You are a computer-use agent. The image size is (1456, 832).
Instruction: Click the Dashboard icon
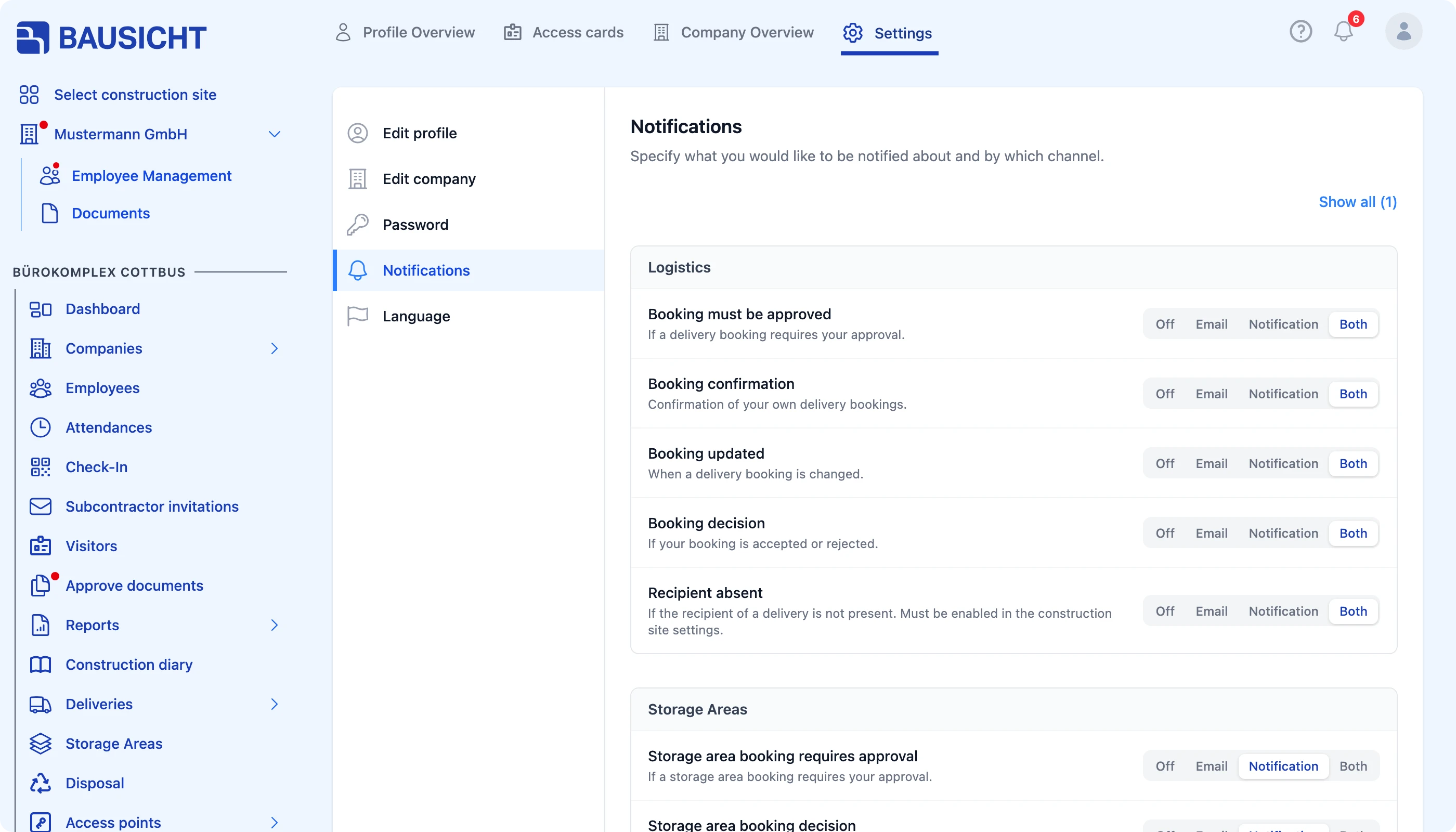(x=41, y=309)
